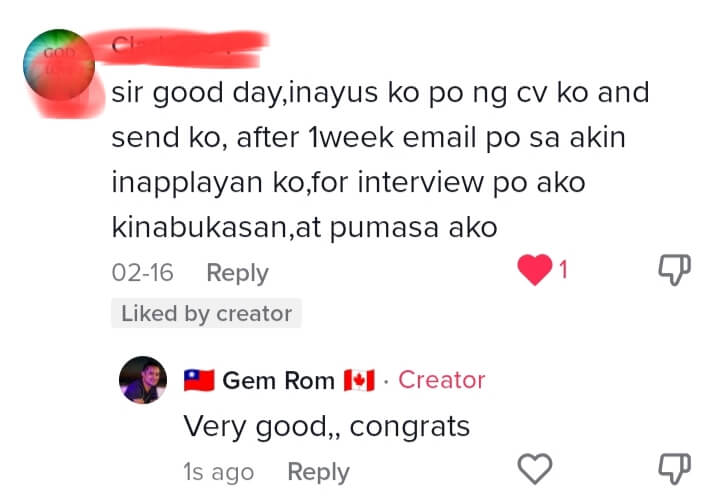716x500 pixels.
Task: Tap the like count beside the red heart
Action: click(563, 269)
